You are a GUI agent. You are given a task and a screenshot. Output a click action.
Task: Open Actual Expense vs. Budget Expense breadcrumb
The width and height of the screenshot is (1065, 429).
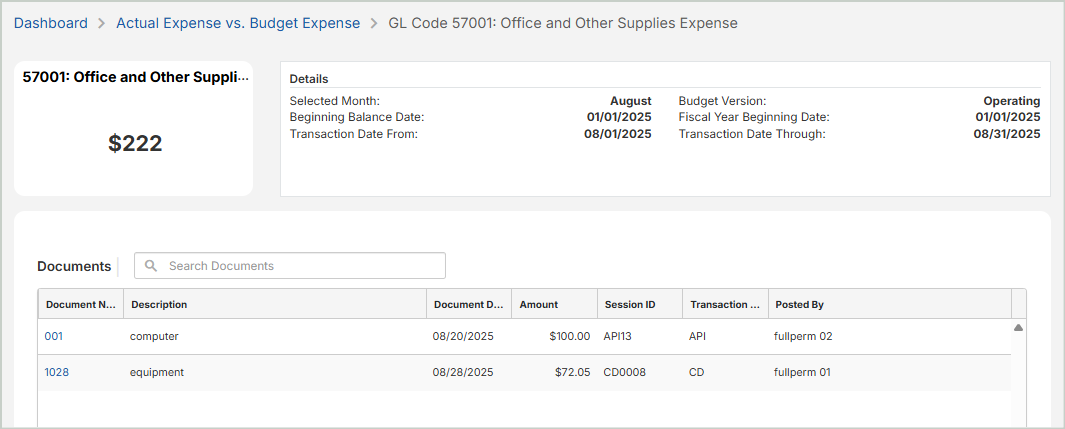click(238, 23)
